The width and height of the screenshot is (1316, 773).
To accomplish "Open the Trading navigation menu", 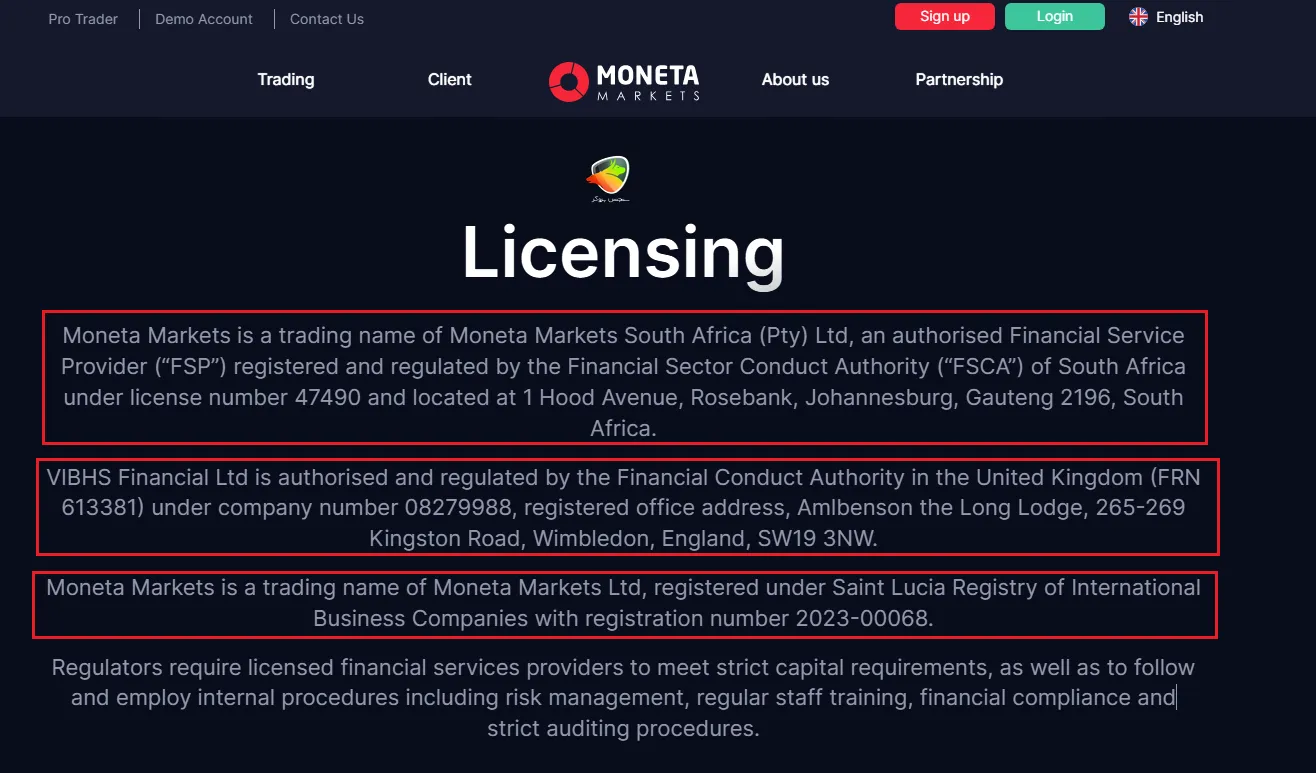I will coord(286,80).
